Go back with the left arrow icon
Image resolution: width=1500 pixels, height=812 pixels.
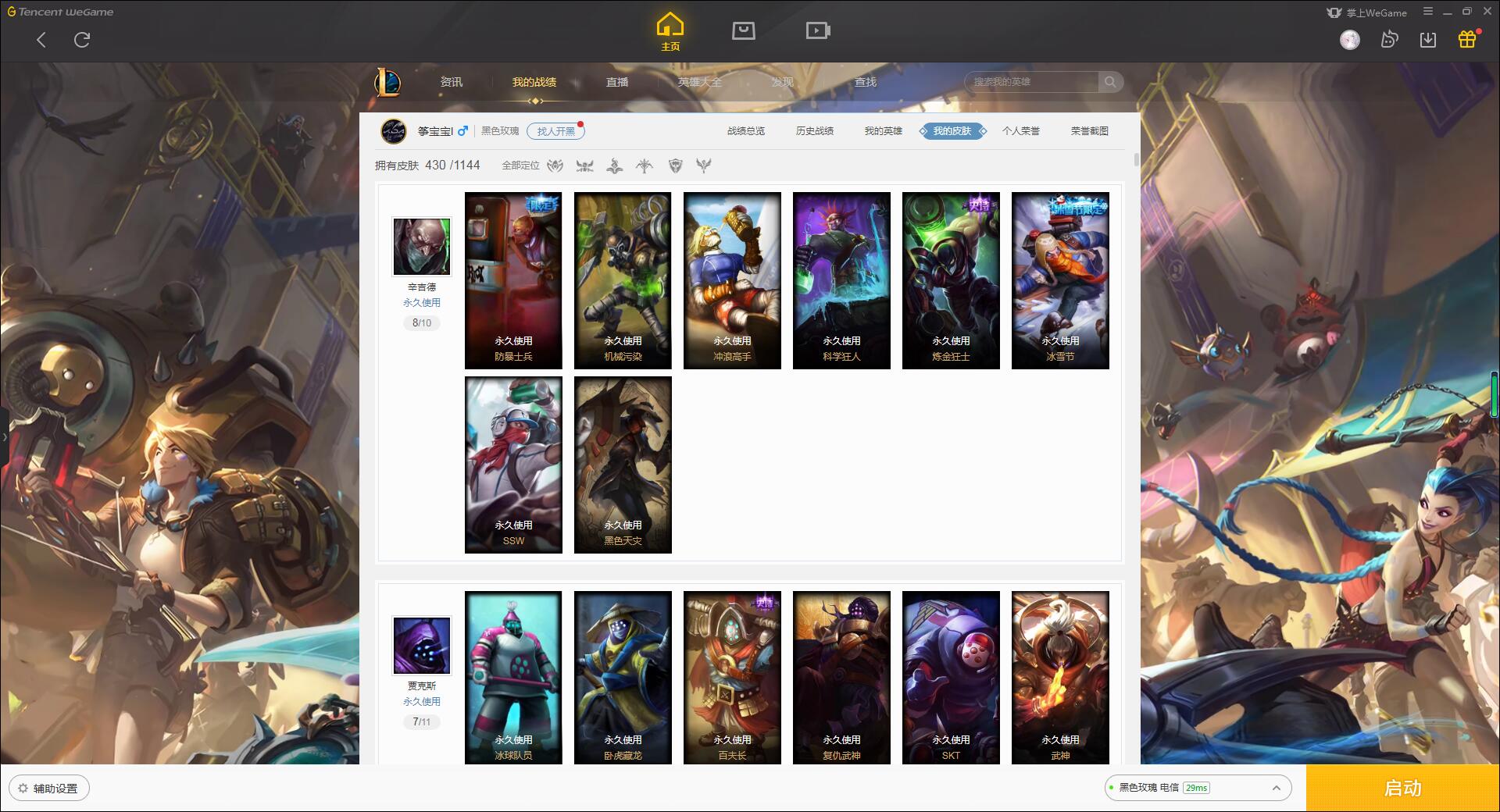click(x=41, y=40)
